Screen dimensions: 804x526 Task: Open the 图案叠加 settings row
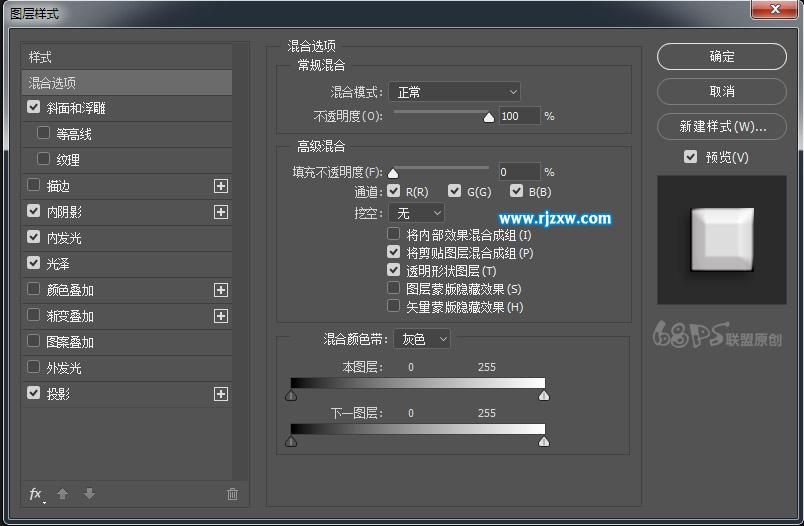click(127, 342)
